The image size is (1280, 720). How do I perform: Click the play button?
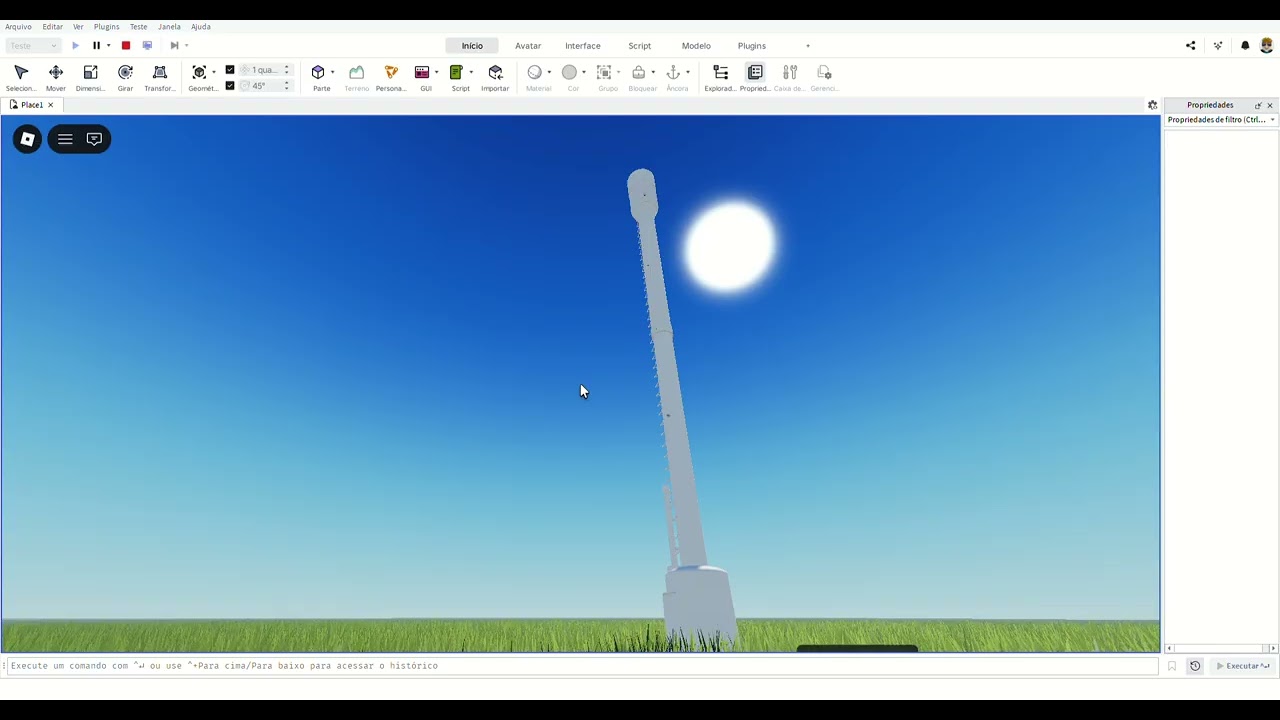(75, 45)
